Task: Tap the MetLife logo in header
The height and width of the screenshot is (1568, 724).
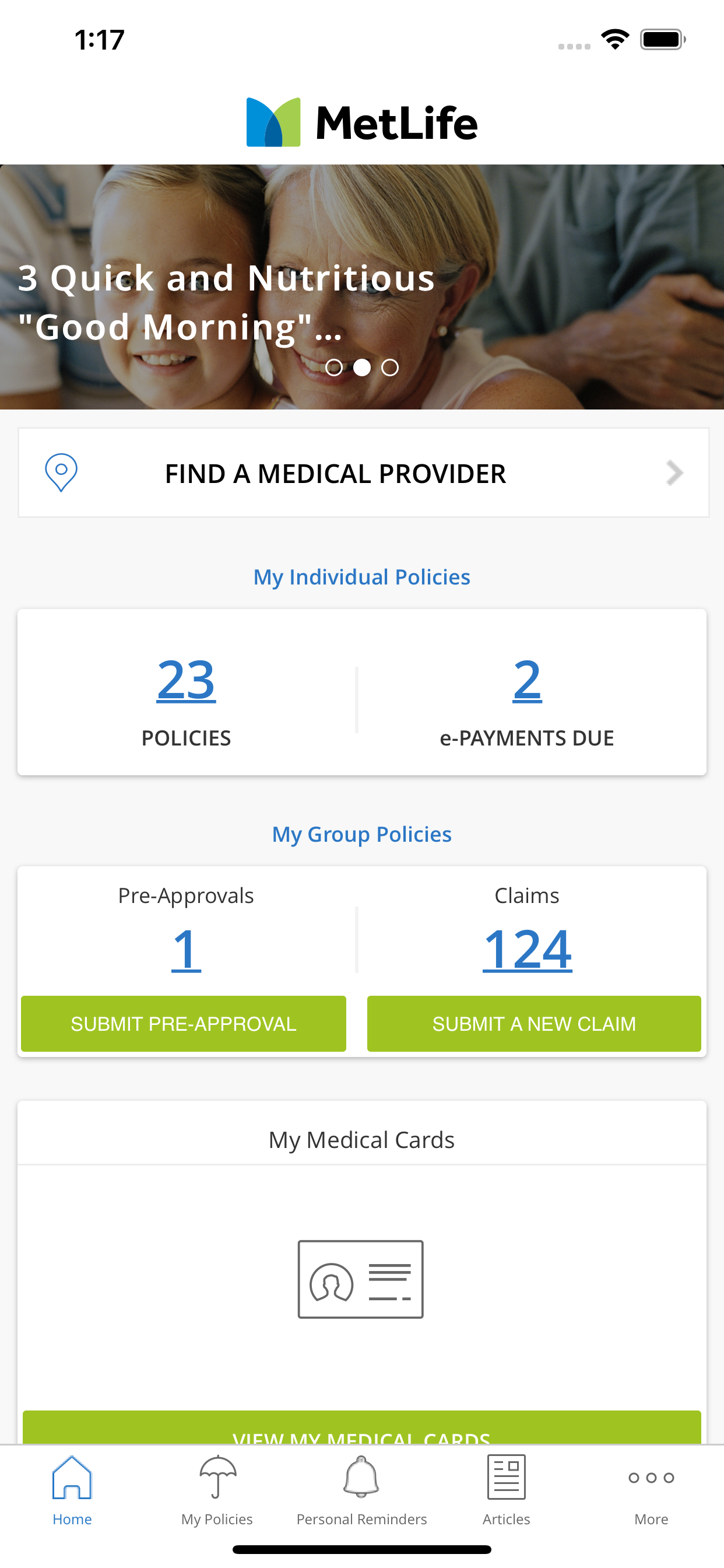Action: tap(361, 123)
